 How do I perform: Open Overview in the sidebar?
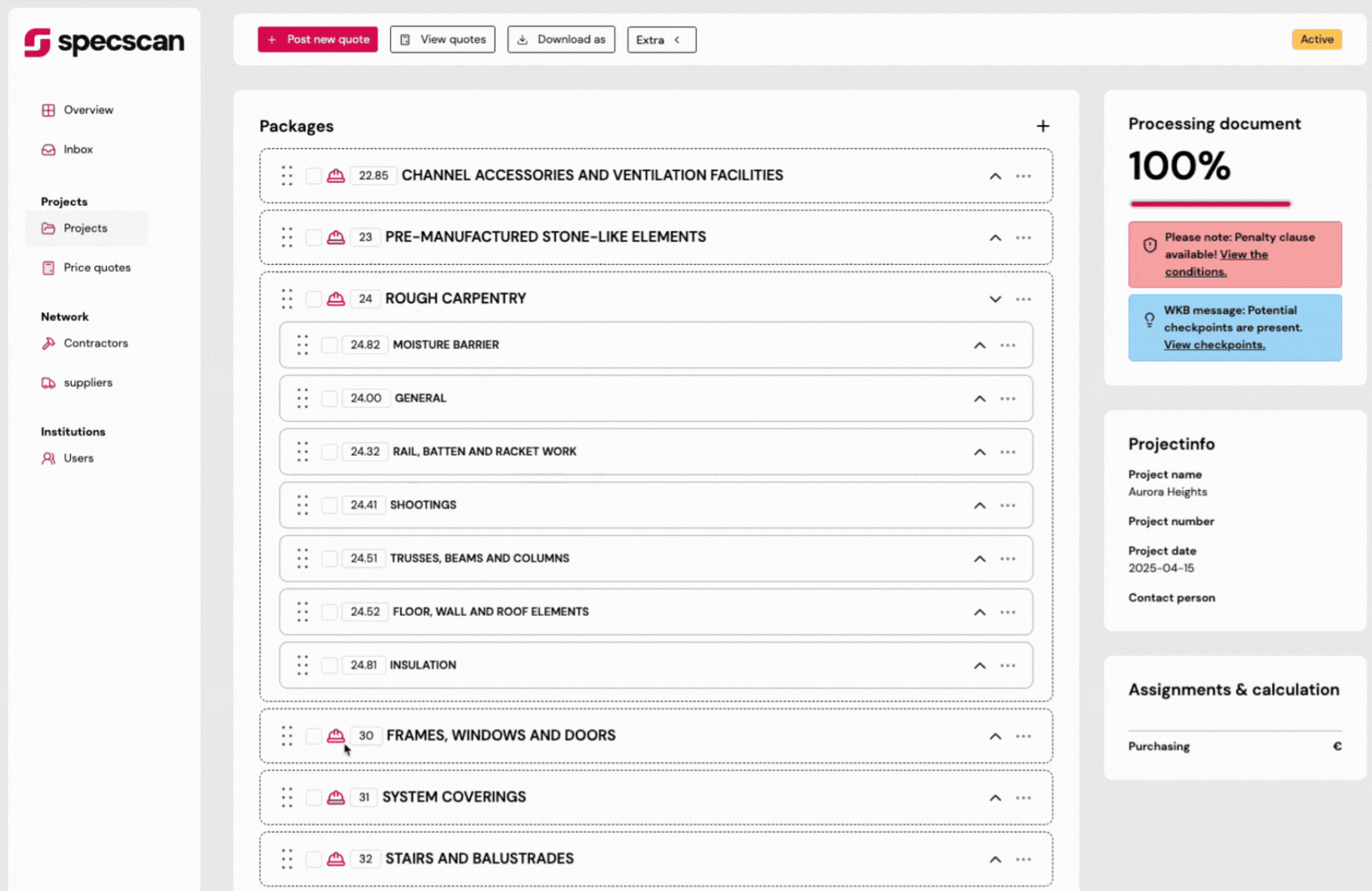pos(78,110)
